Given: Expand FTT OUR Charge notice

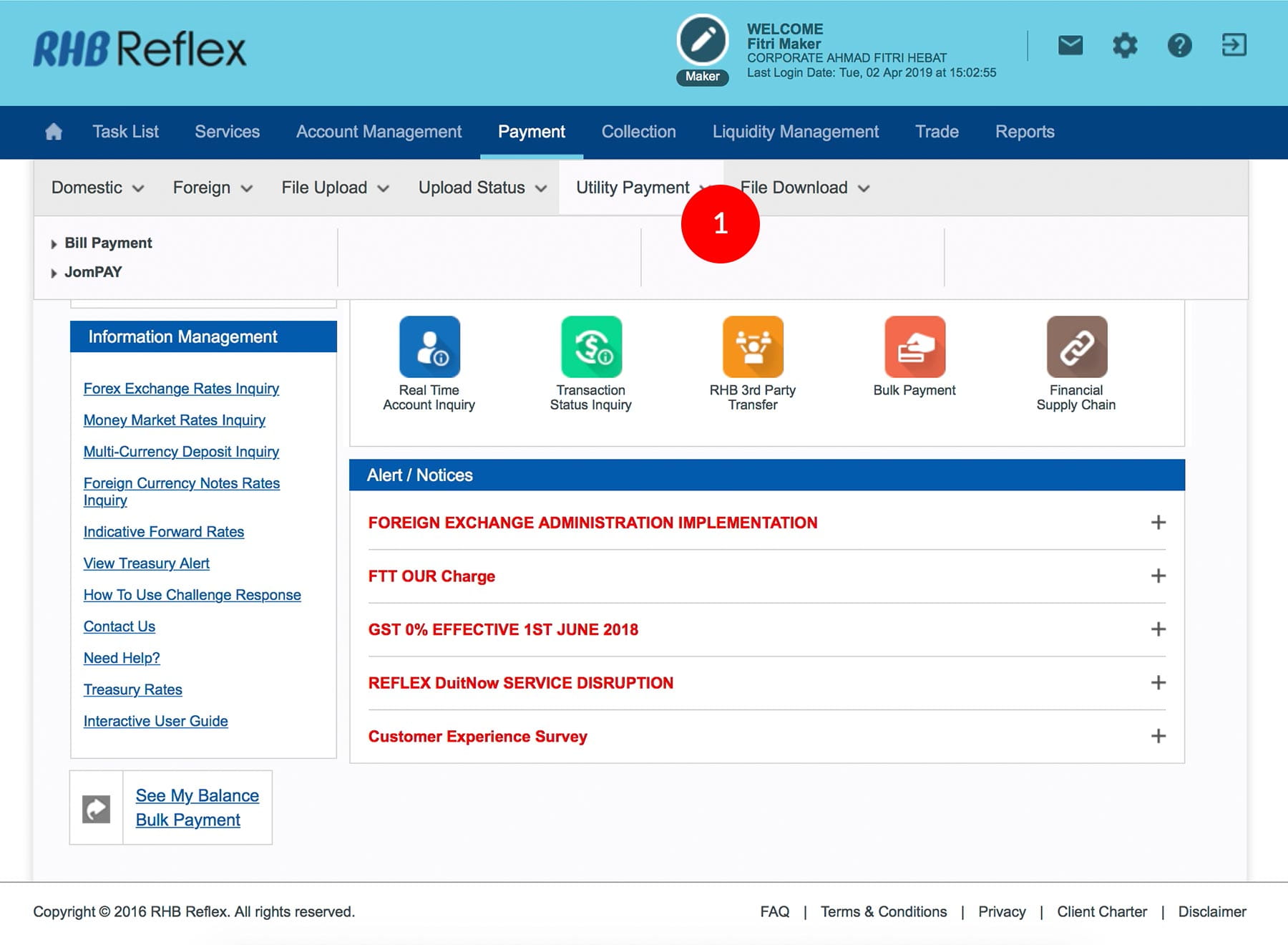Looking at the screenshot, I should [x=1158, y=576].
